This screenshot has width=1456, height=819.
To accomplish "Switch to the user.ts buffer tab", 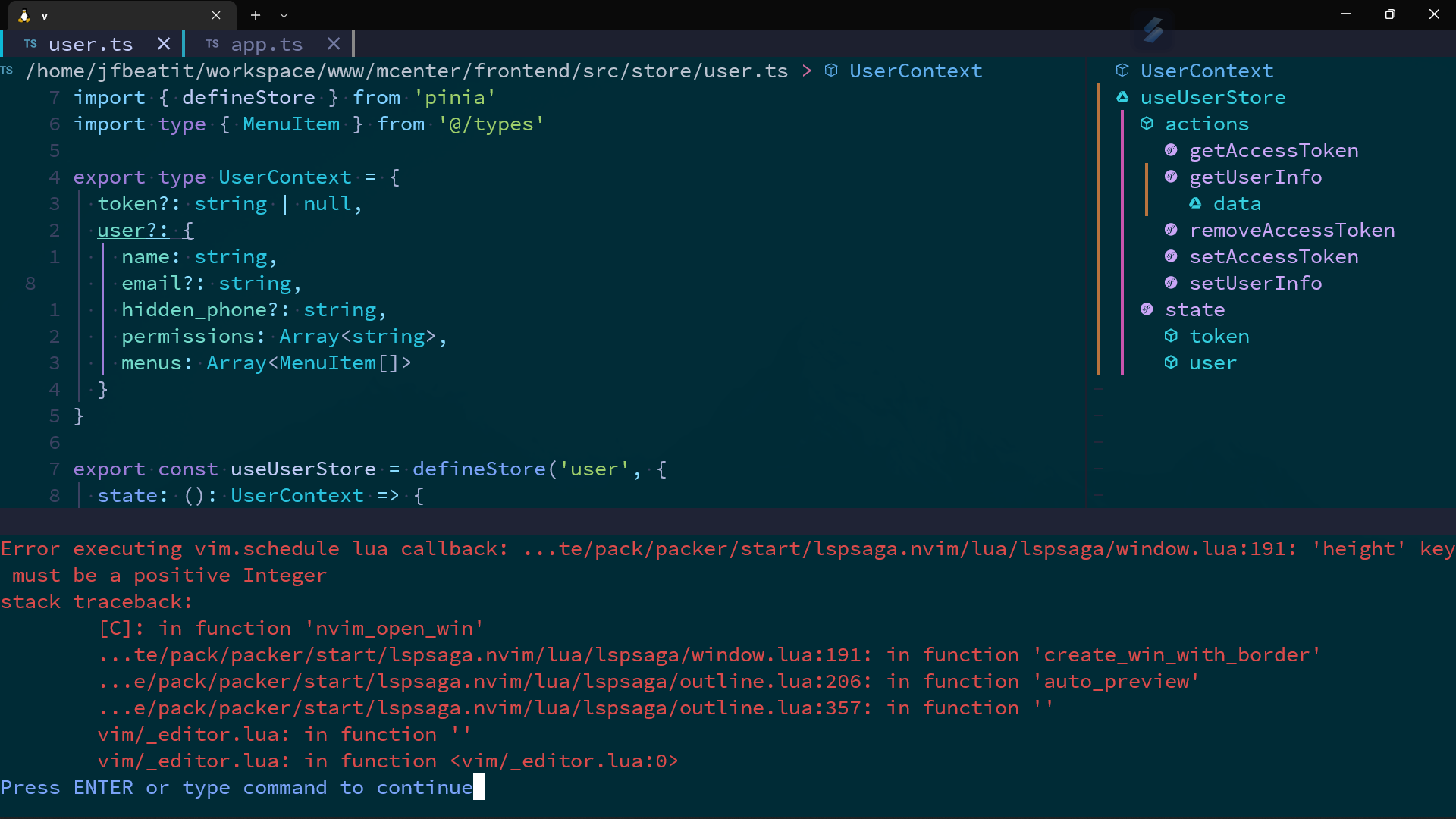I will (91, 45).
